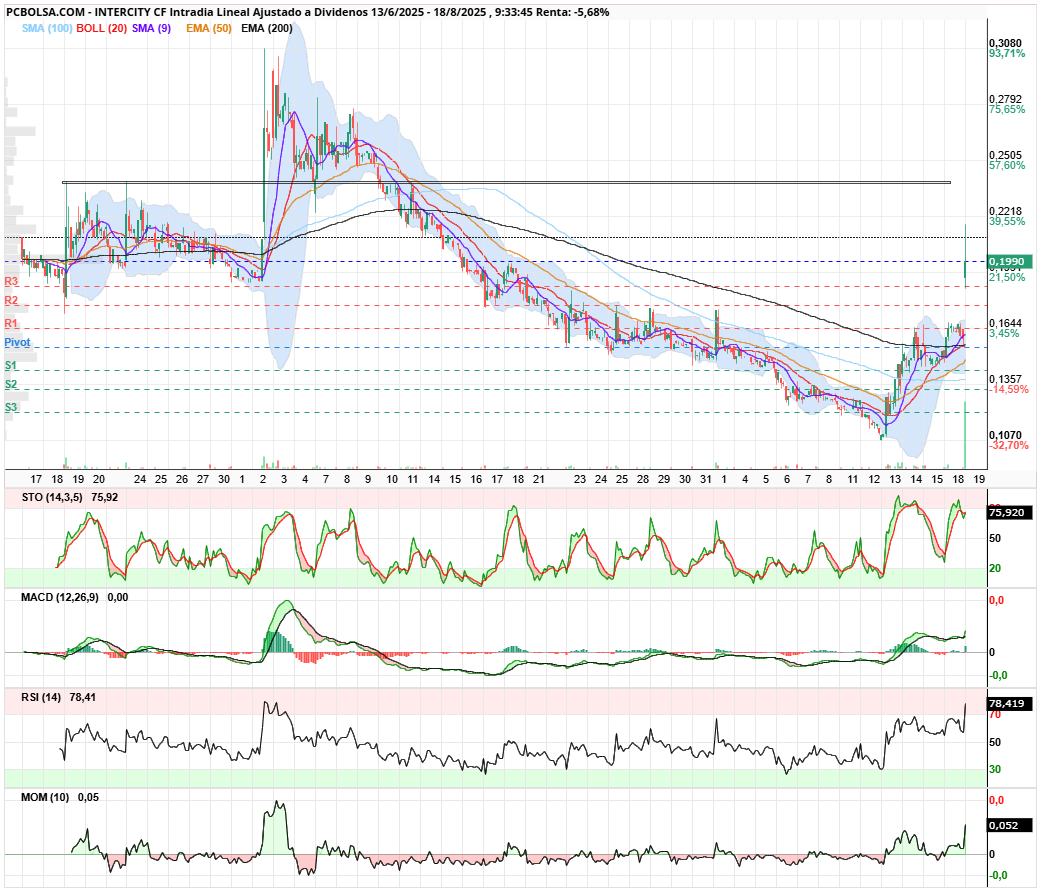Click the 57,60% percentage label
Image resolution: width=1041 pixels, height=892 pixels.
tap(1007, 165)
